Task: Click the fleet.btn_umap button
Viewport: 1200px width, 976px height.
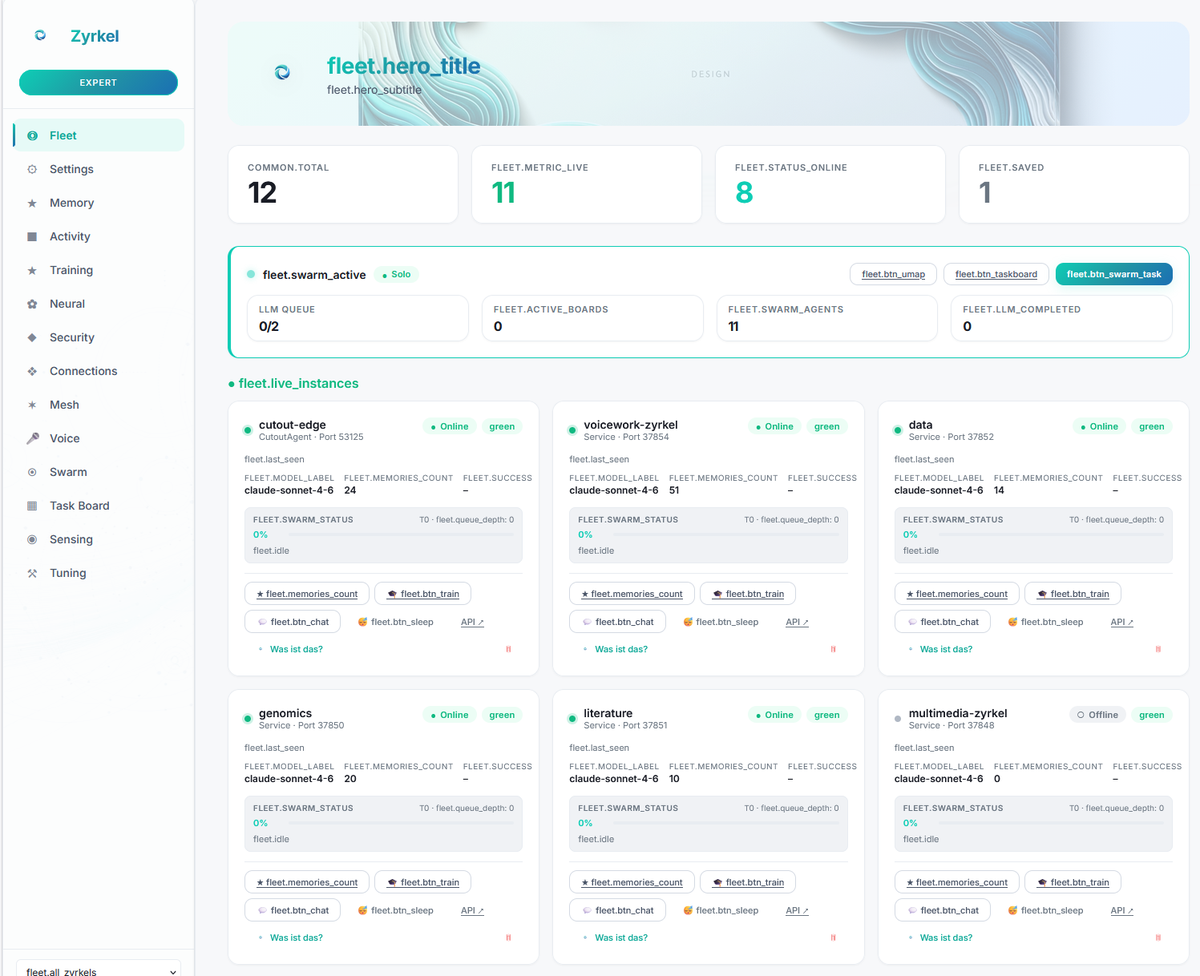Action: click(x=892, y=274)
